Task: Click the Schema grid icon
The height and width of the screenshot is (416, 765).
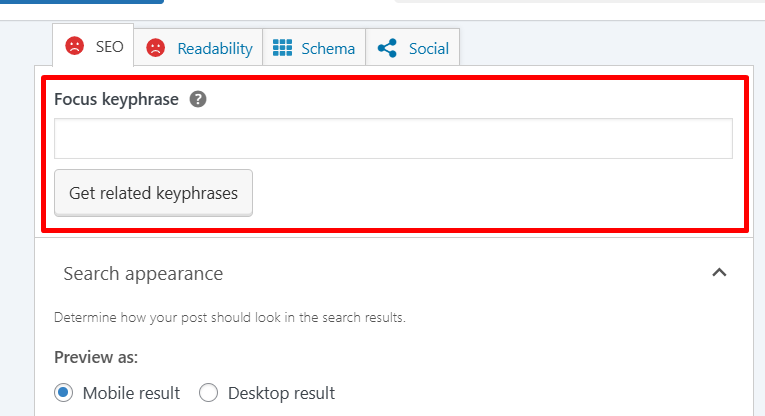Action: click(283, 48)
